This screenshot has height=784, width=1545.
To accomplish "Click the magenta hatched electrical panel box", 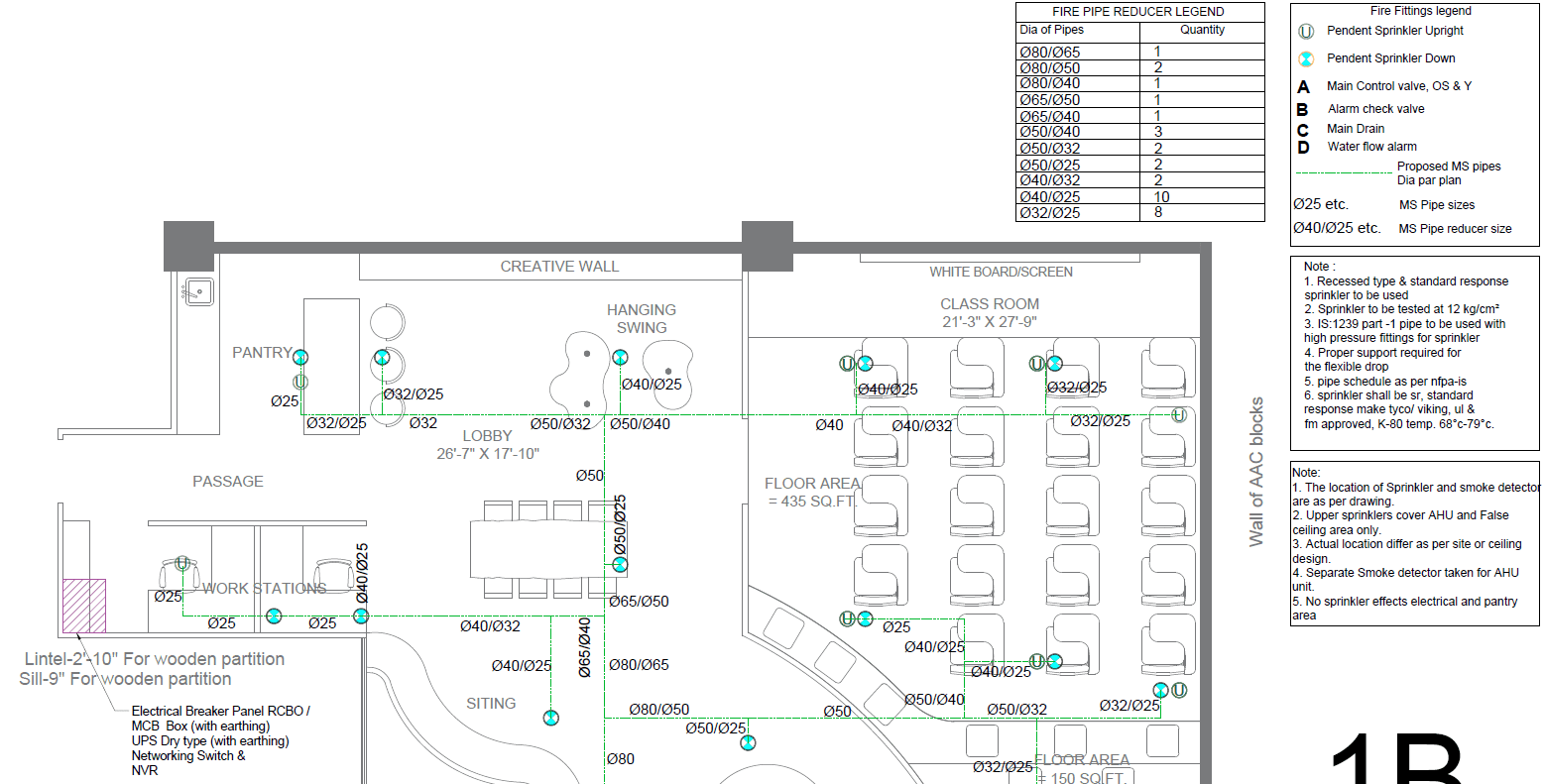I will pos(84,605).
